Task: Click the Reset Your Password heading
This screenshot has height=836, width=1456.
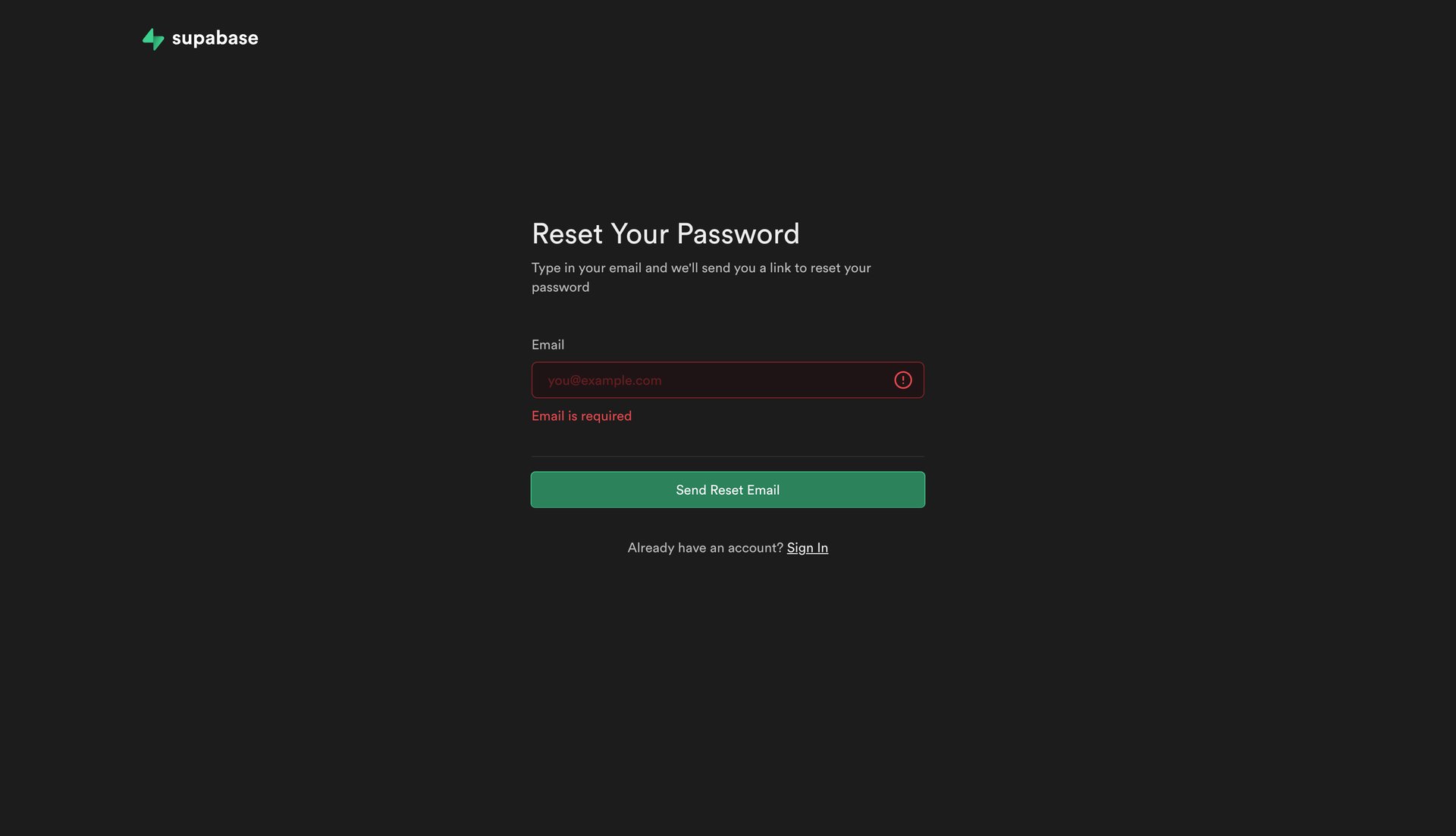Action: point(665,233)
